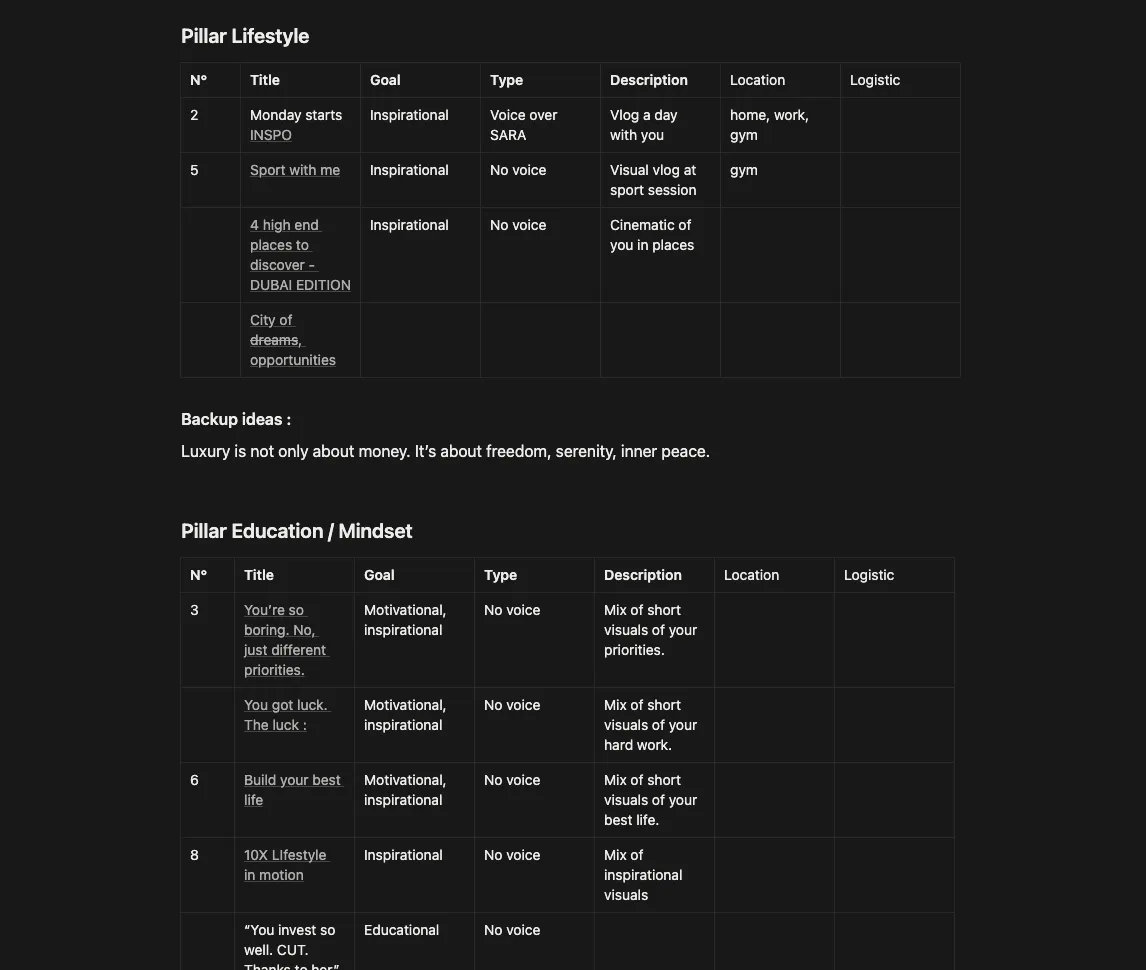
Task: Click the "Vlog a day with you" description cell
Action: (x=643, y=125)
